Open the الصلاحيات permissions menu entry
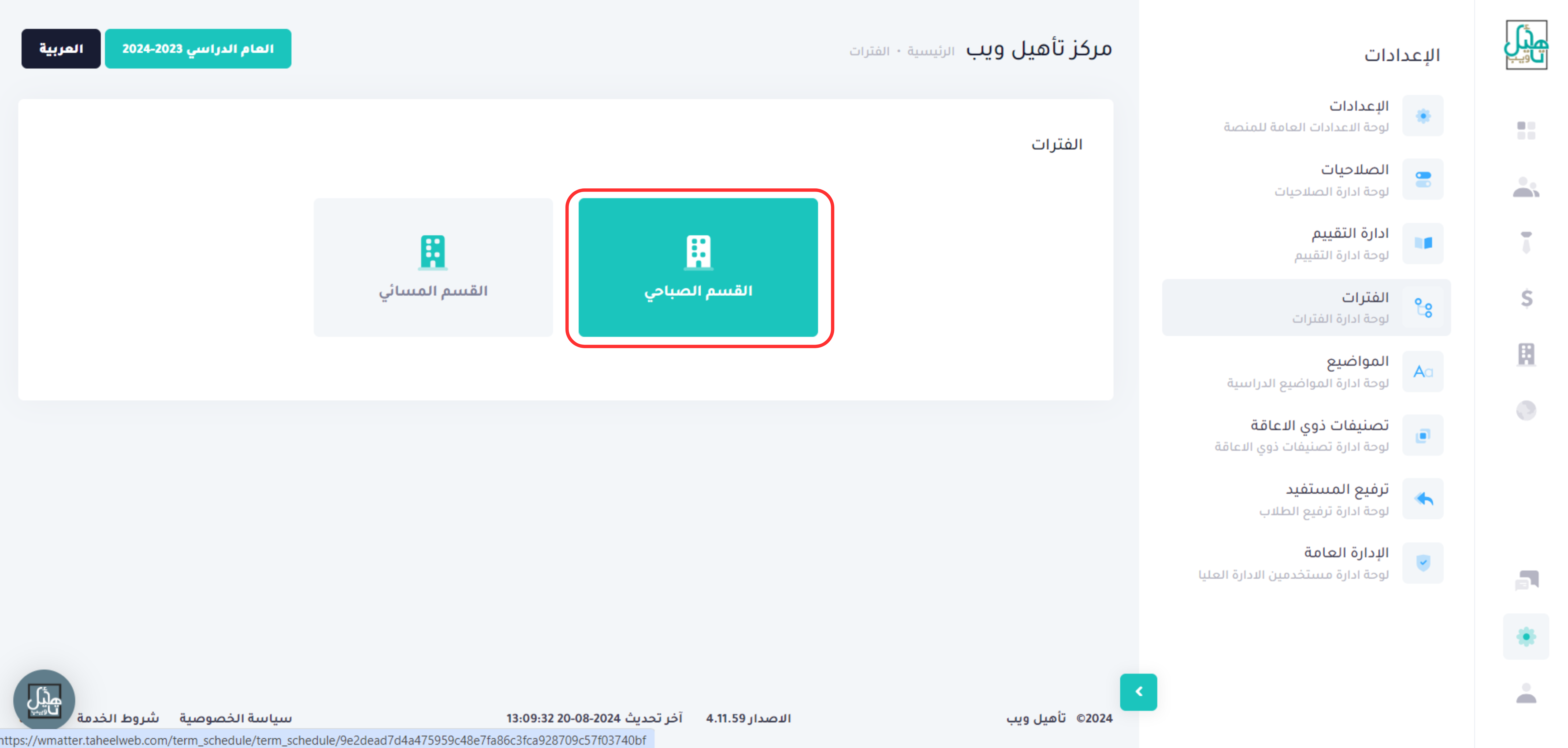 coord(1306,180)
